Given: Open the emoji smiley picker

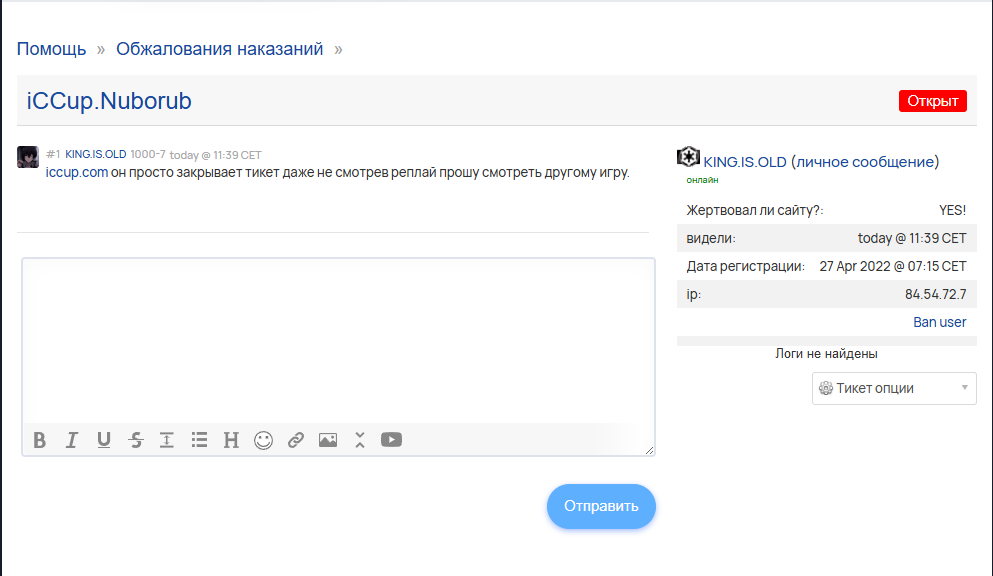Looking at the screenshot, I should 263,440.
